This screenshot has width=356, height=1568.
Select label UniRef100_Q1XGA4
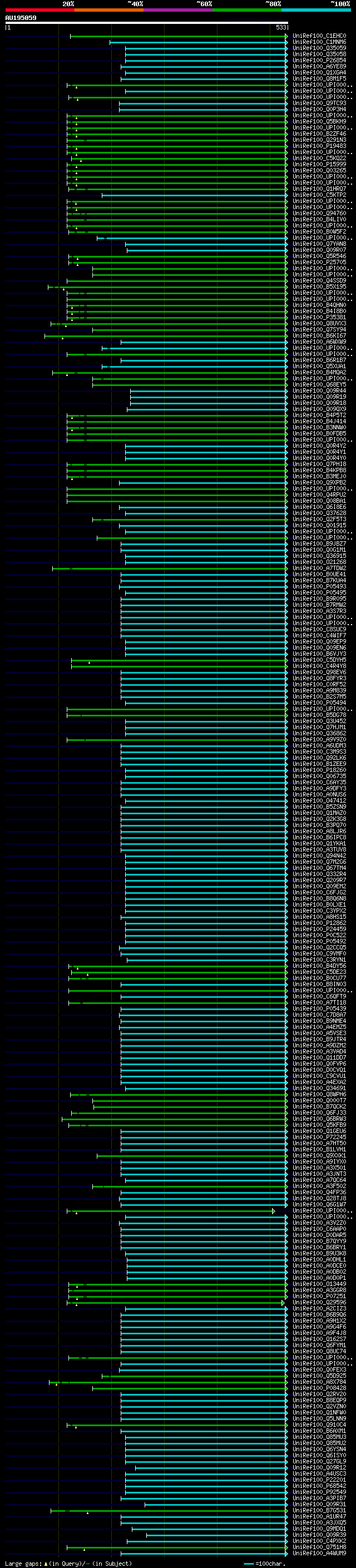(319, 72)
